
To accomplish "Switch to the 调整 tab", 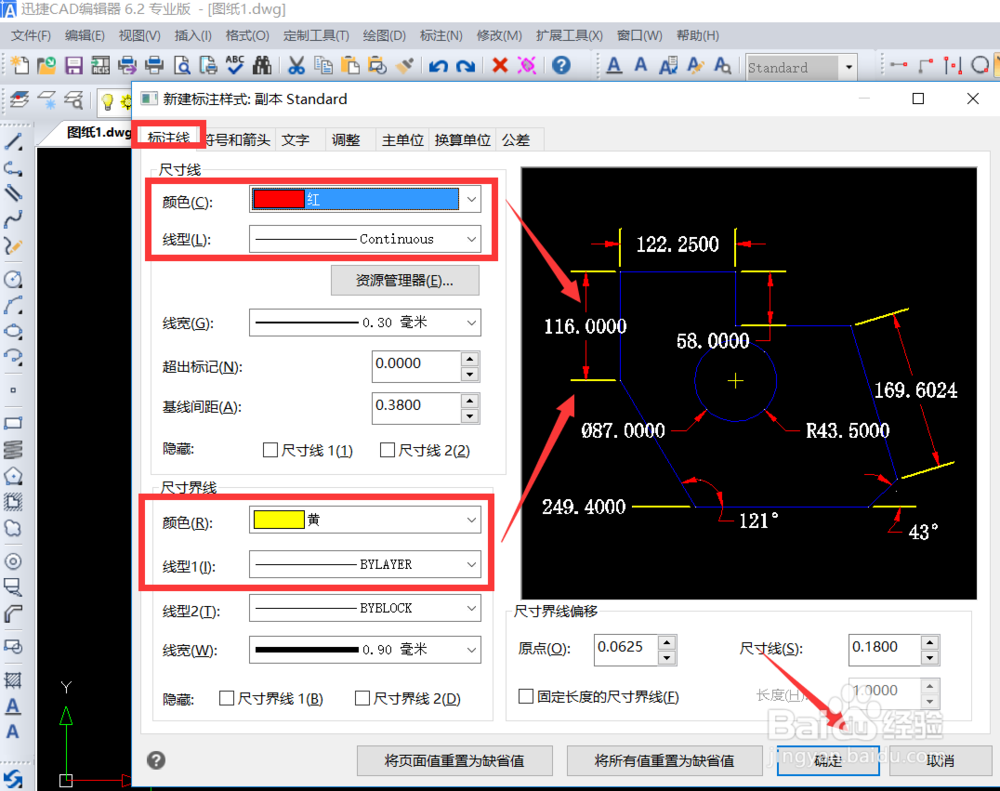I will click(346, 140).
